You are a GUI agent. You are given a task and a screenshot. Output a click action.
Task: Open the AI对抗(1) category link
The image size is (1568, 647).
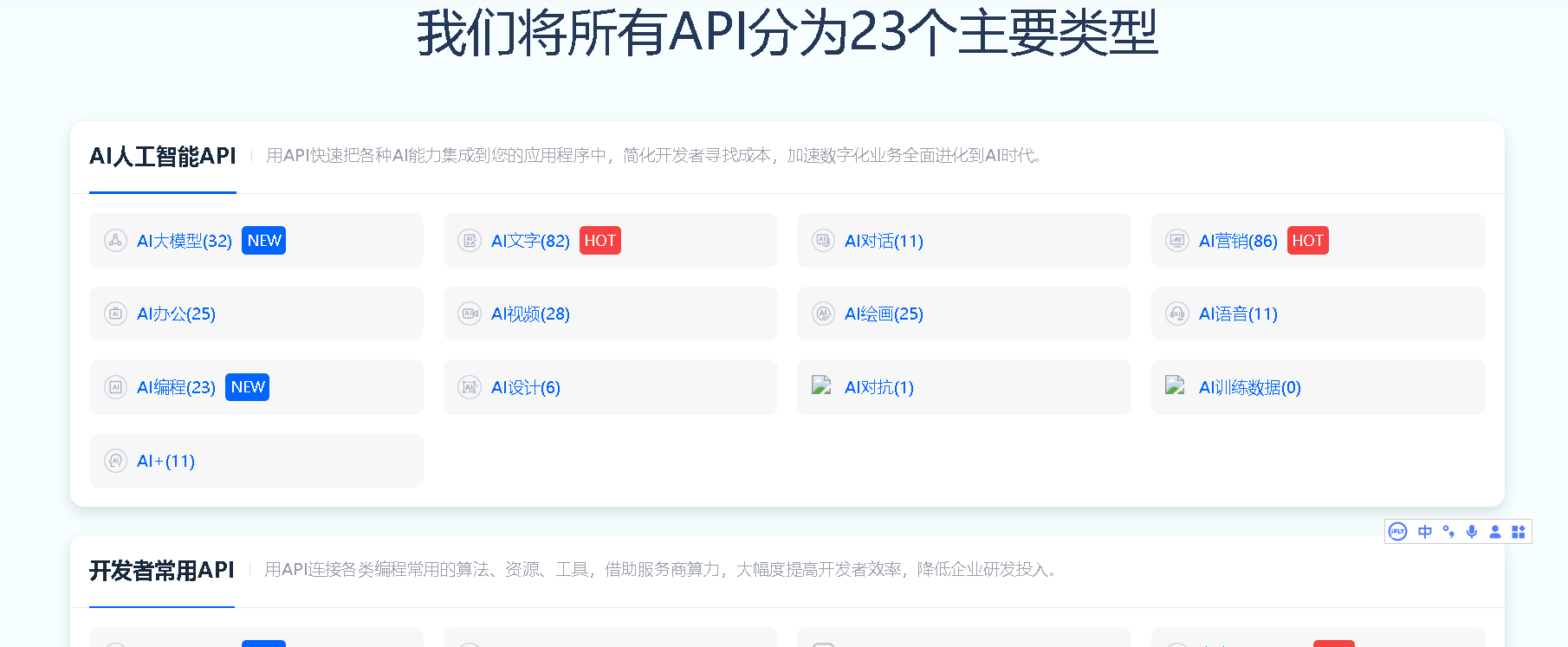[x=879, y=387]
